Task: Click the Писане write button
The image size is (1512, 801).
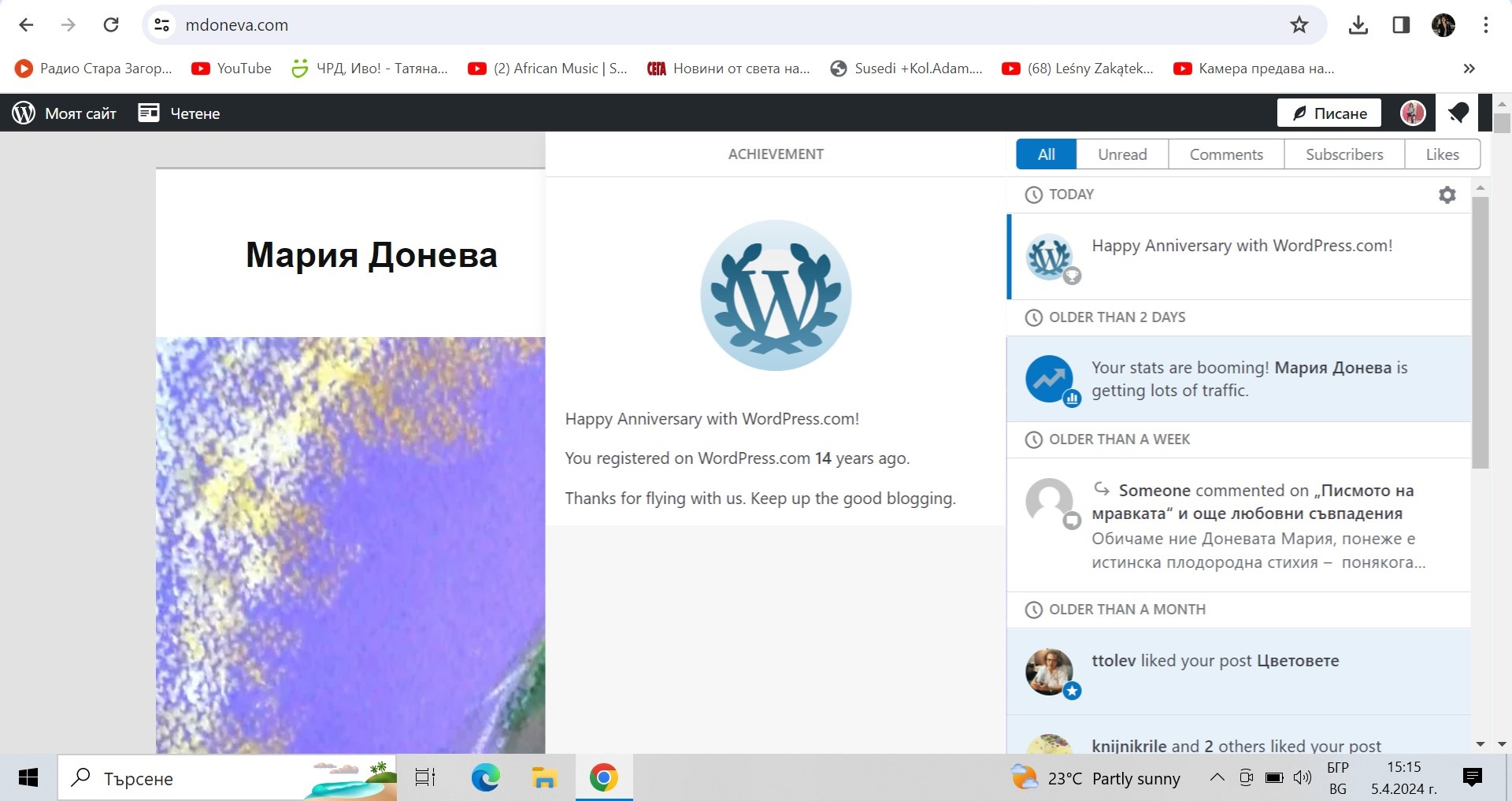Action: [1329, 113]
